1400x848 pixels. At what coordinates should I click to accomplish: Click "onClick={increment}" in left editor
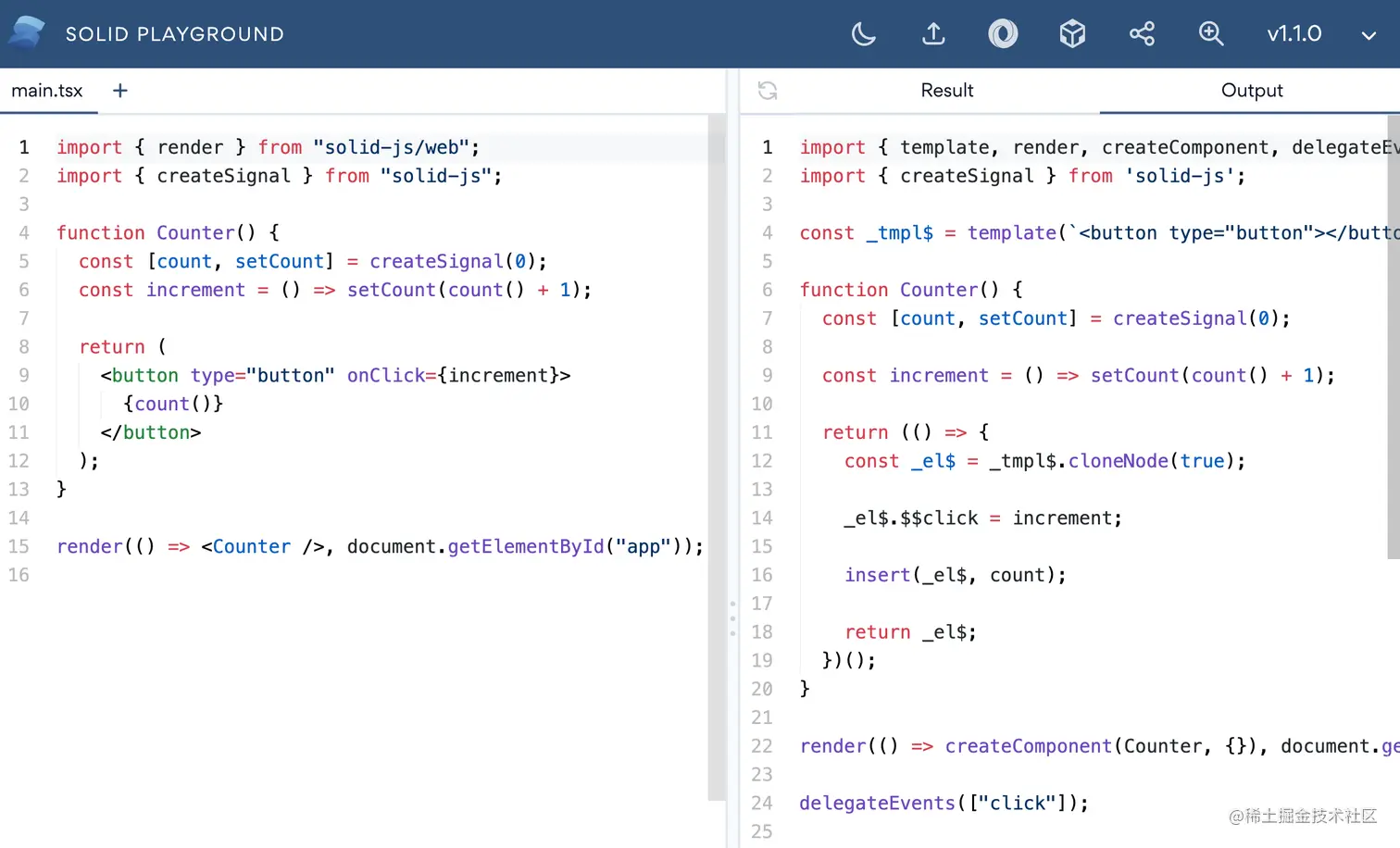453,376
